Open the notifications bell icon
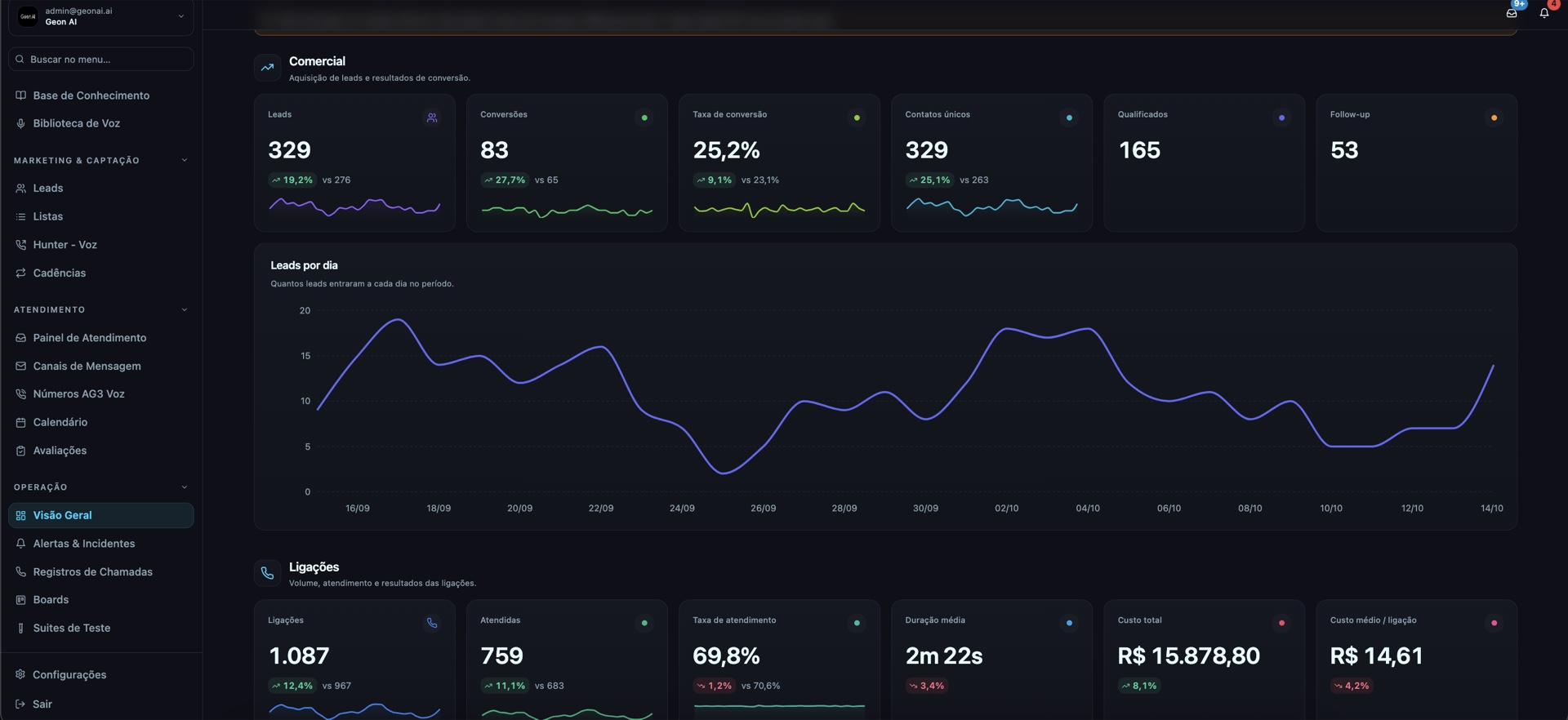 click(x=1544, y=13)
